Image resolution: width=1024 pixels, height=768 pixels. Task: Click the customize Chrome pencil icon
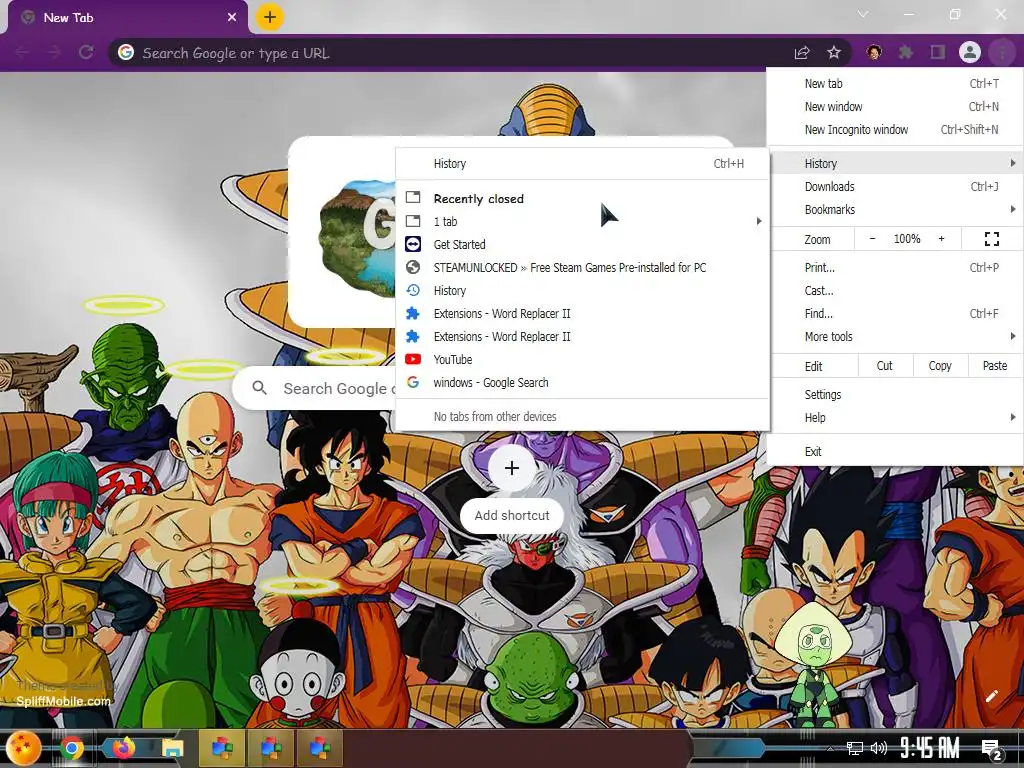pos(991,696)
